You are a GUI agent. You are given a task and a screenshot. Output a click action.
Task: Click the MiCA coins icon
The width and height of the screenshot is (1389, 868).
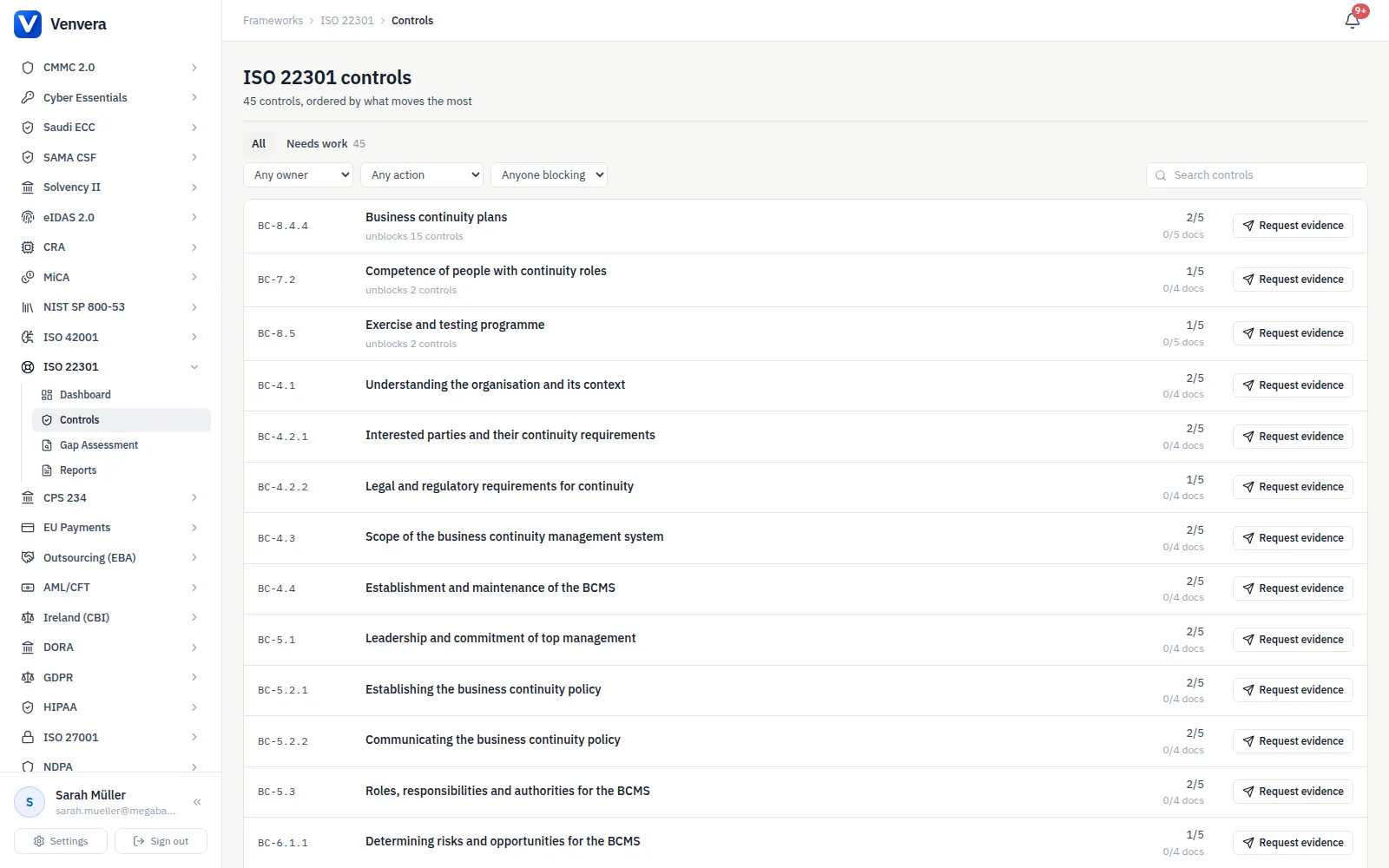[x=28, y=277]
